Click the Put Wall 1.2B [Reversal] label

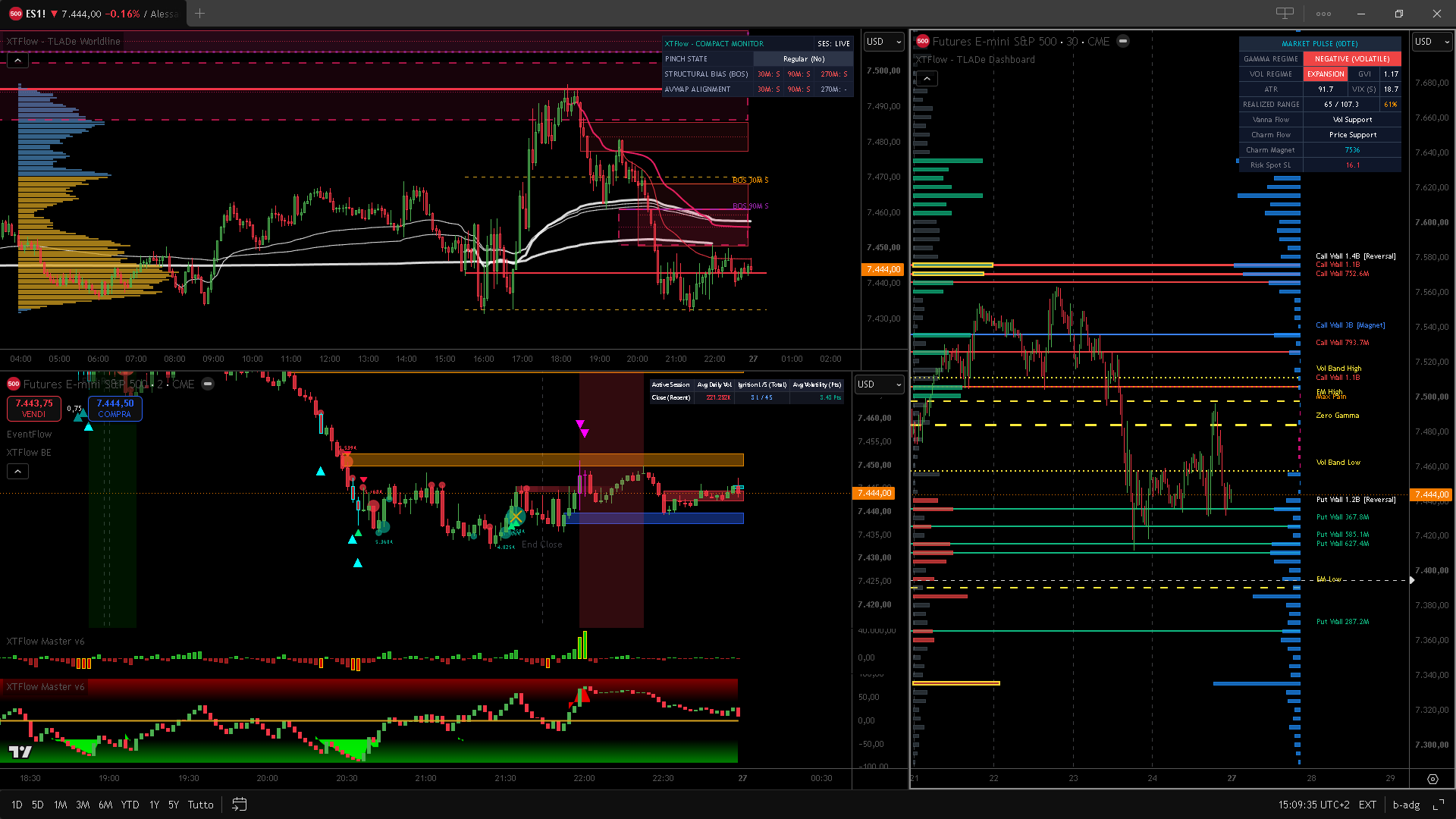pyautogui.click(x=1356, y=500)
